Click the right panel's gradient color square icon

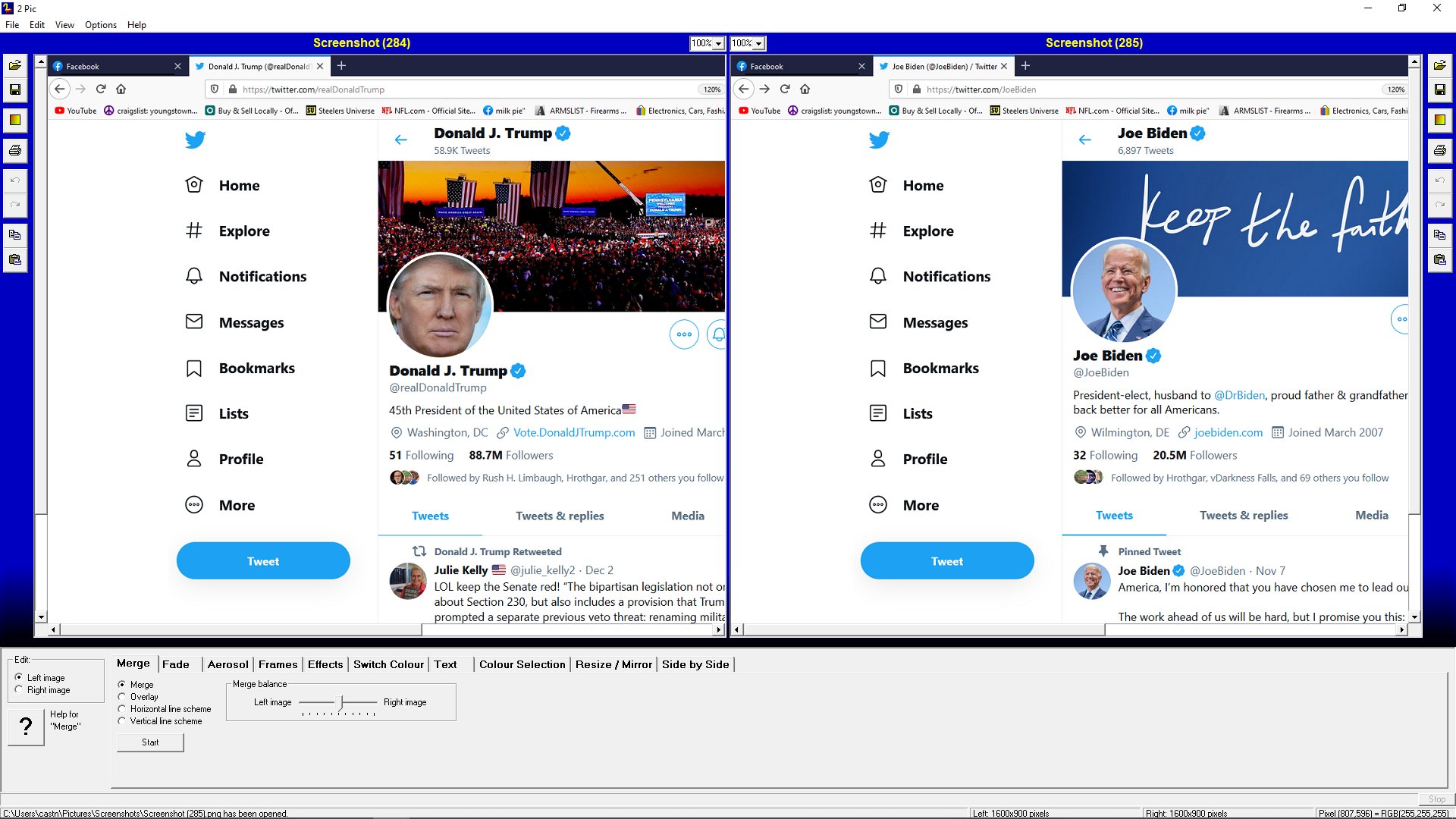(1439, 120)
